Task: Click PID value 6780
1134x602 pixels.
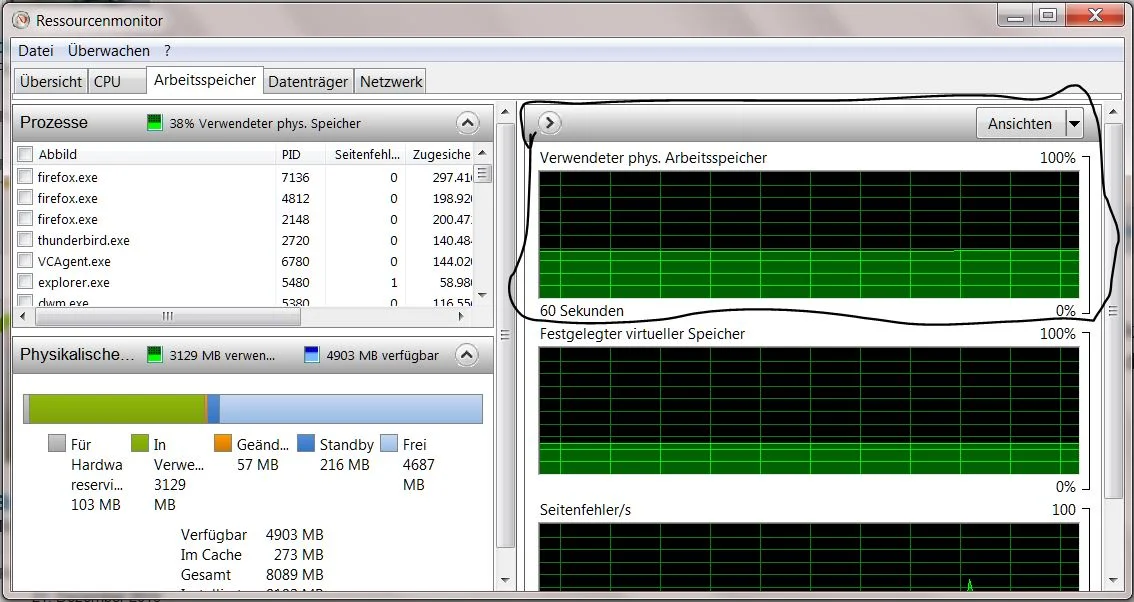Action: pos(296,261)
